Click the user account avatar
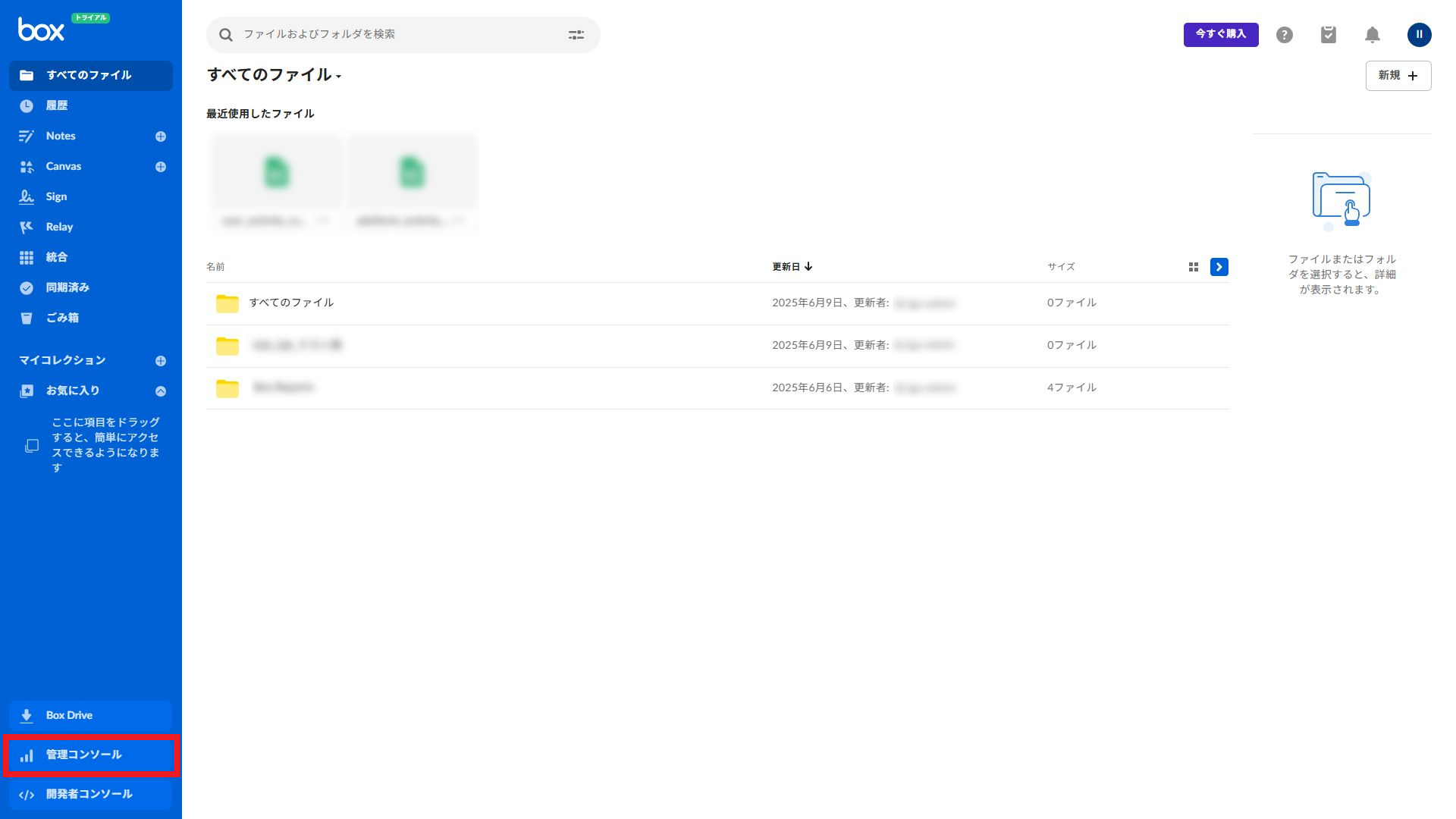Image resolution: width=1456 pixels, height=819 pixels. pyautogui.click(x=1419, y=35)
